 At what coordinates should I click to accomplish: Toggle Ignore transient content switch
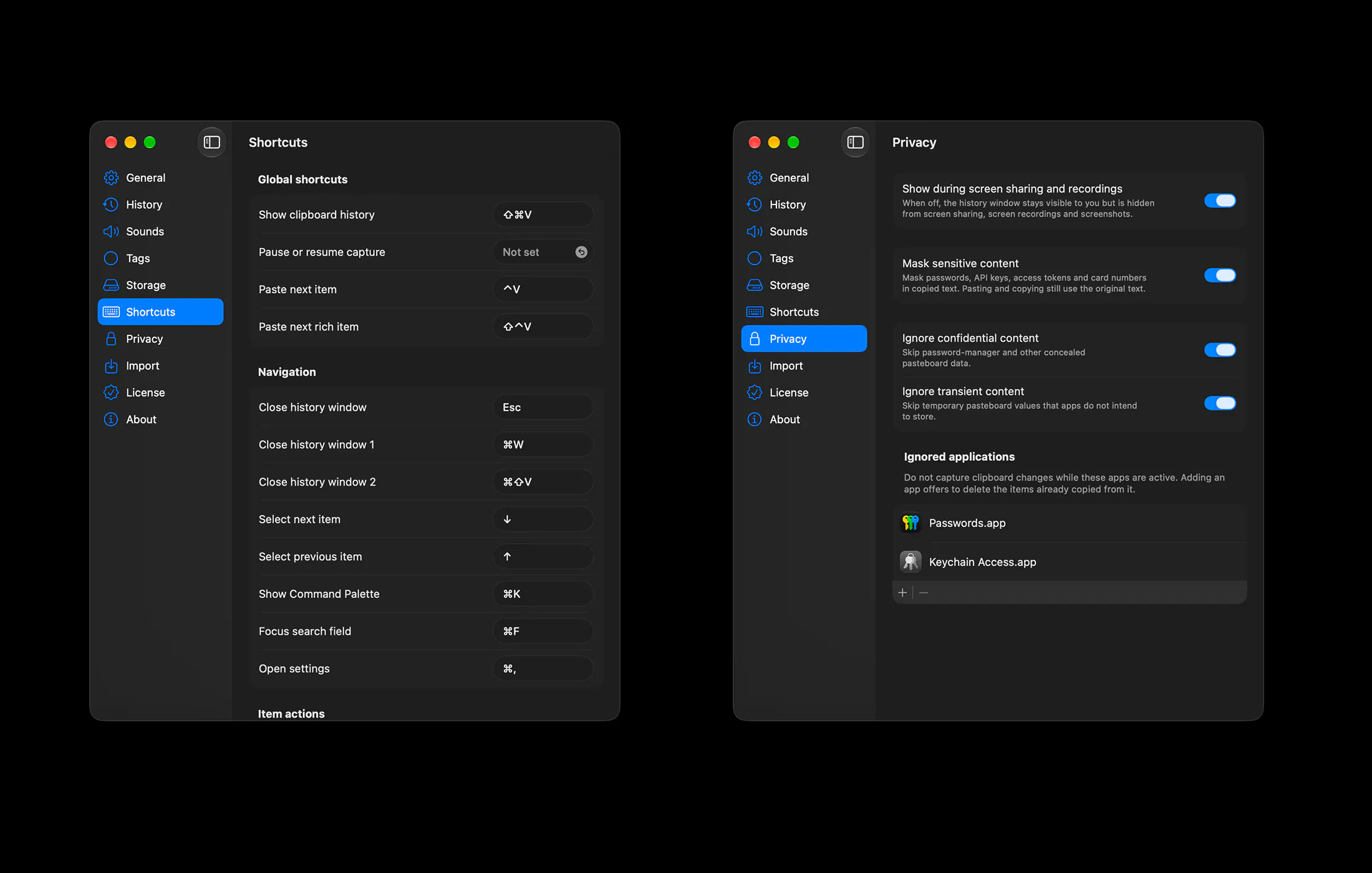coord(1220,403)
